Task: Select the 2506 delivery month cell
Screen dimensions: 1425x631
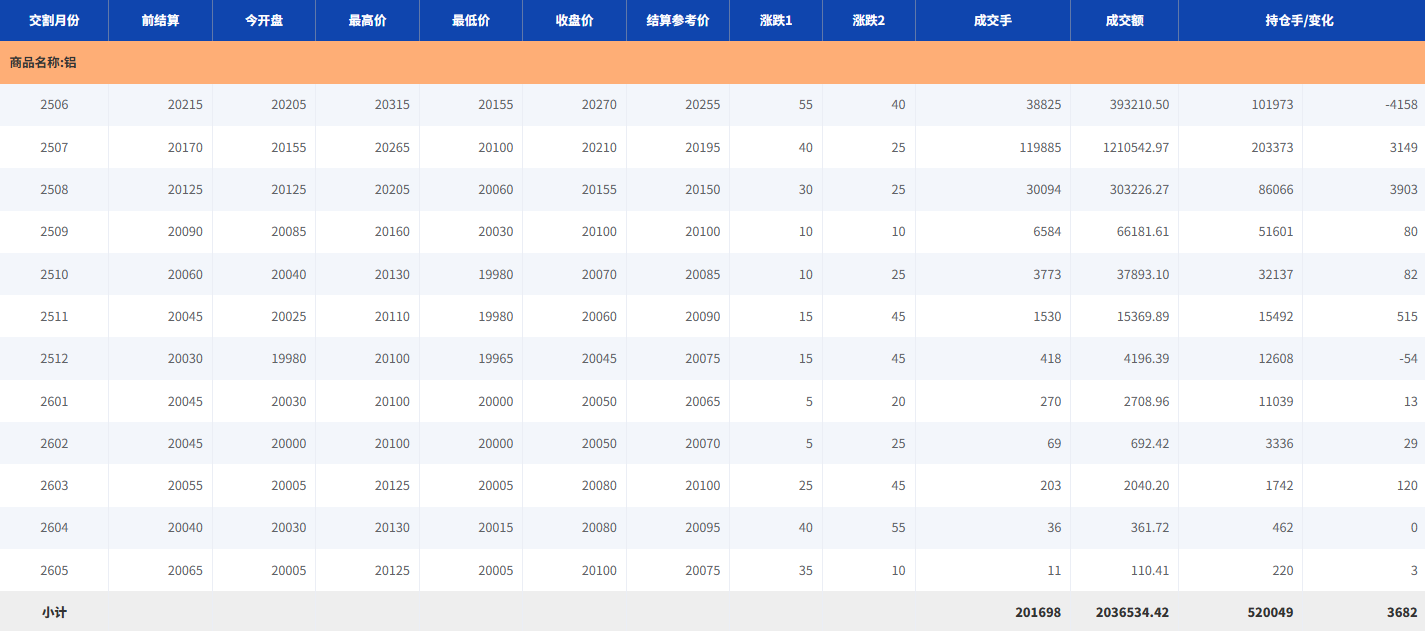Action: tap(54, 105)
